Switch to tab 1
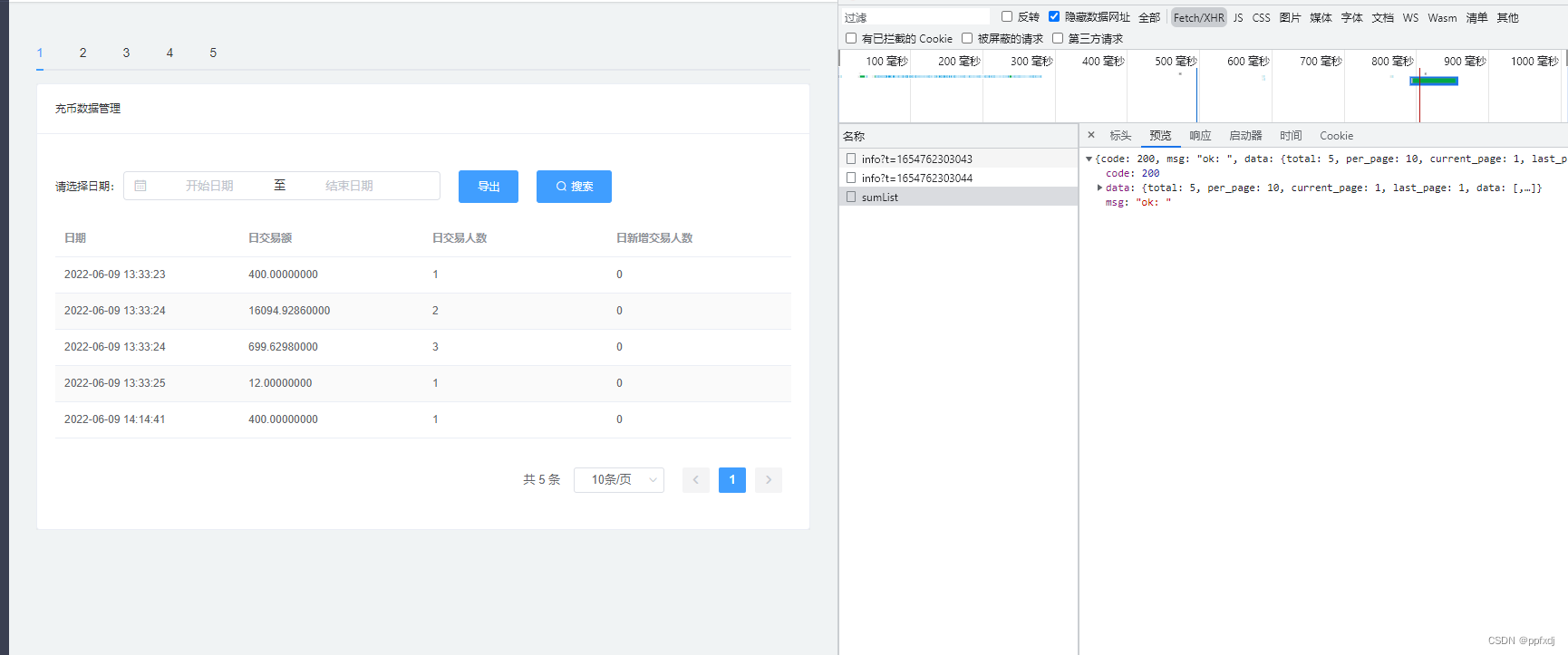Viewport: 1568px width, 655px height. [40, 53]
